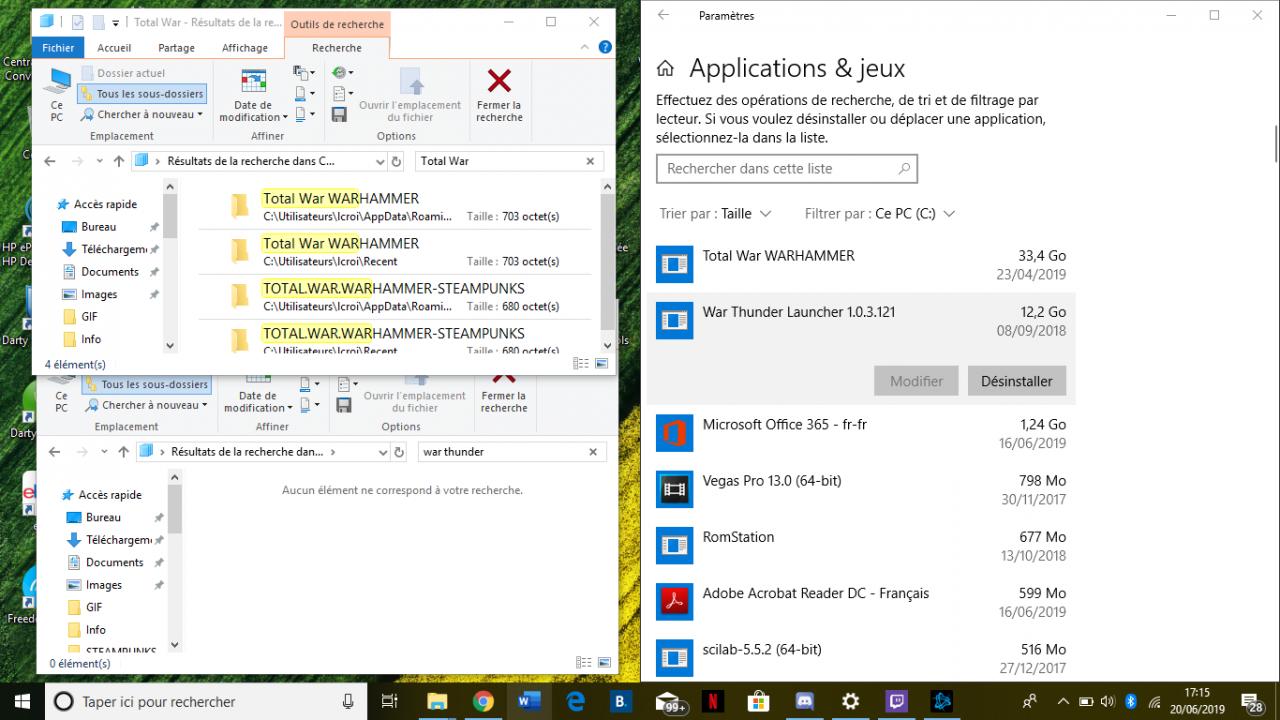Open Chercher à nouveau dropdown in Total War window
This screenshot has height=720, width=1280.
(142, 114)
